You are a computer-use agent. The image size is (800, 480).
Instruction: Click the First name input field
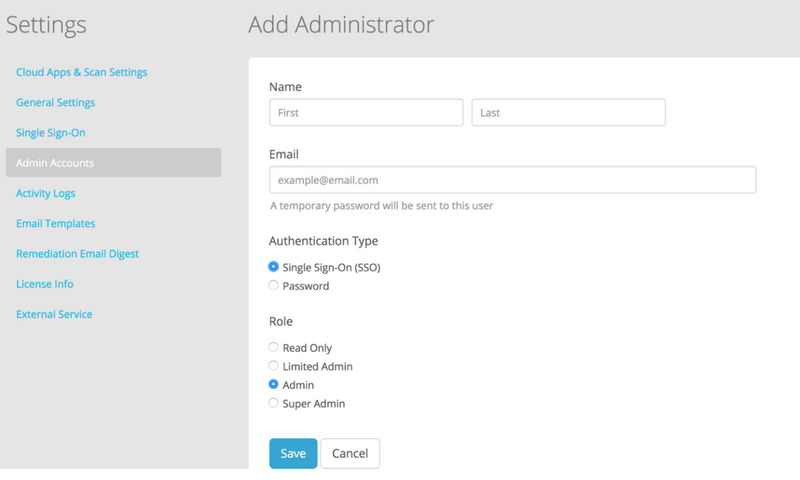[366, 112]
